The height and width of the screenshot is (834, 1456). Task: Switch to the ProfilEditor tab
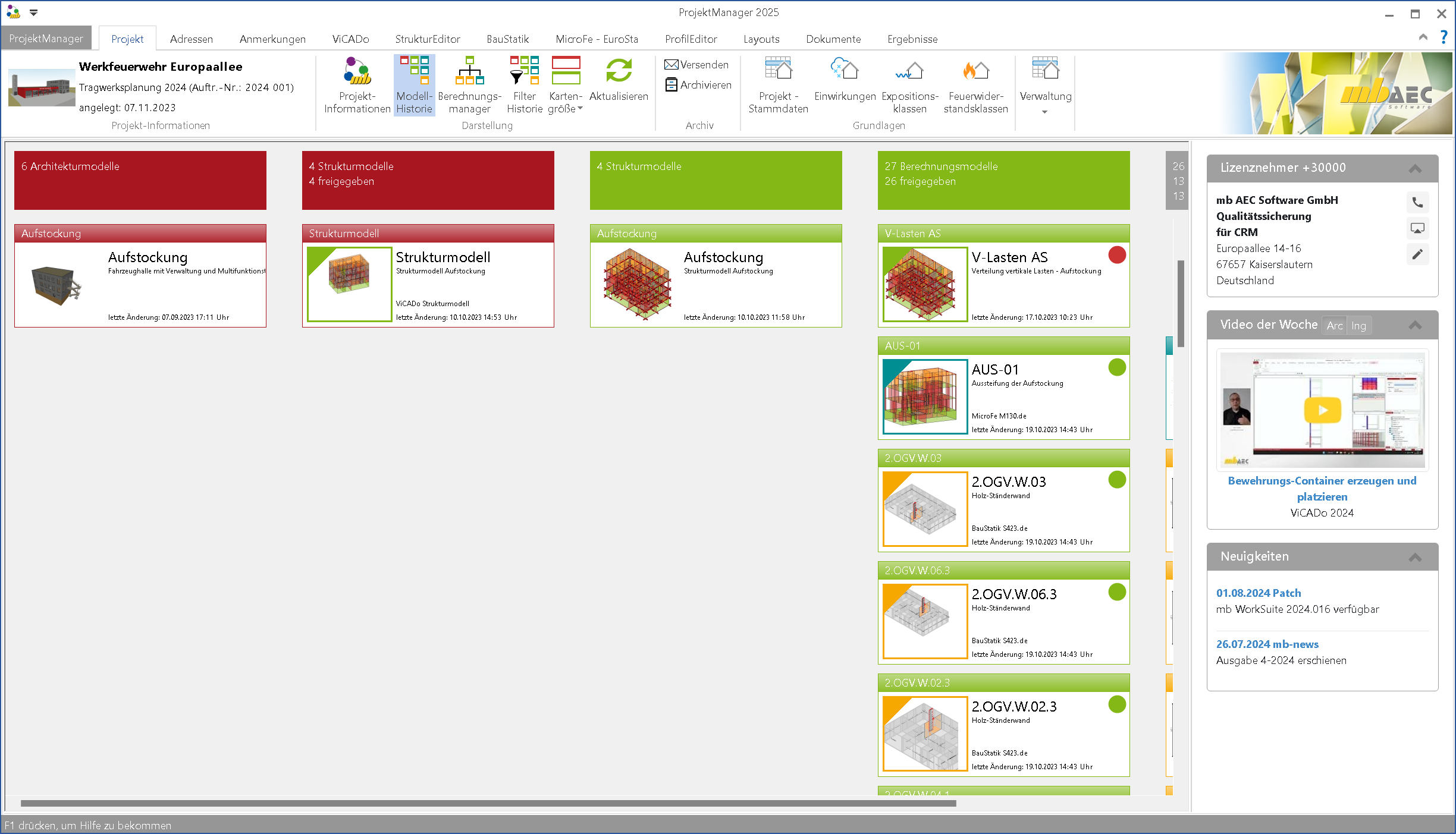(x=691, y=39)
